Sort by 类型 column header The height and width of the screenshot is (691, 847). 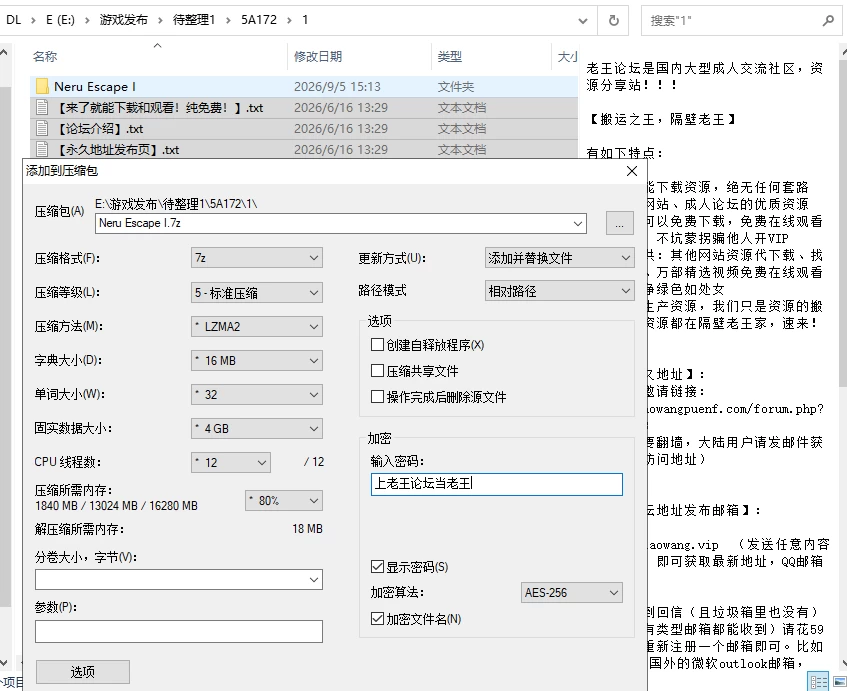coord(449,56)
